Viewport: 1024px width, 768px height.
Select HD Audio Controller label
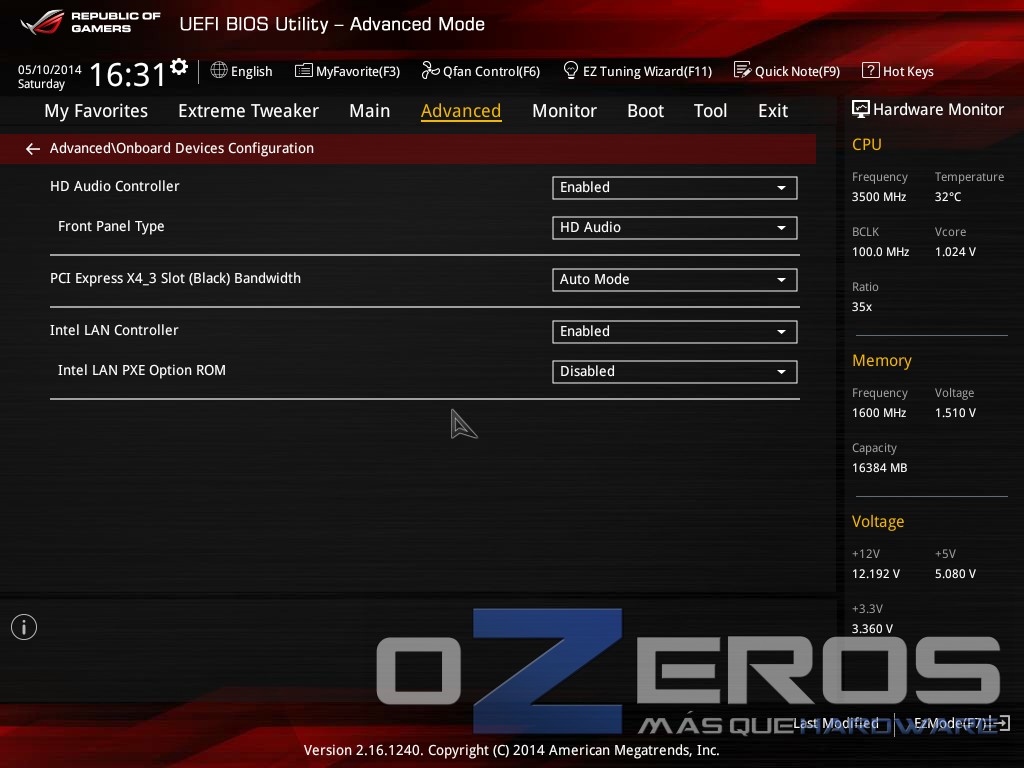(114, 186)
